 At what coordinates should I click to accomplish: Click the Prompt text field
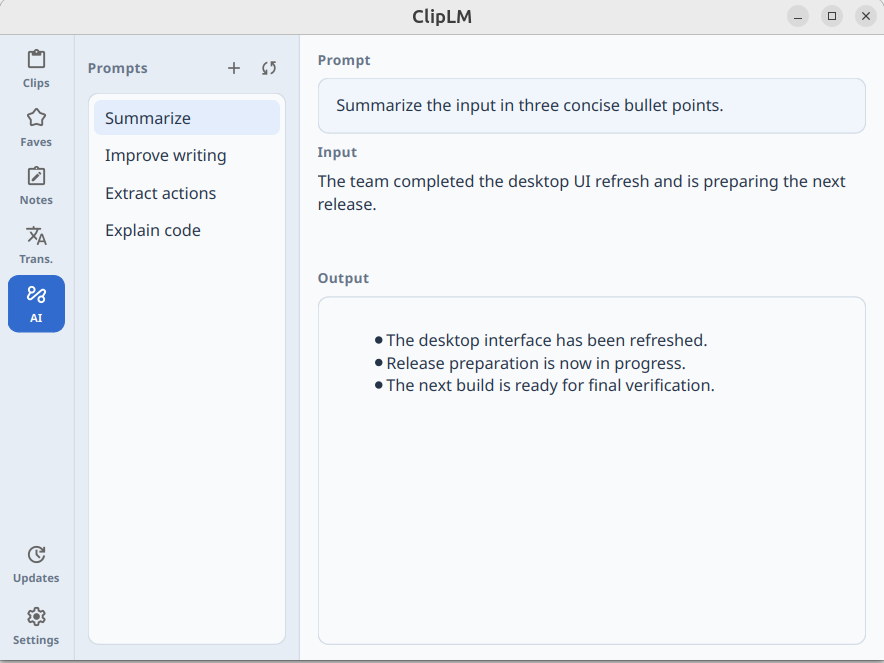(591, 105)
